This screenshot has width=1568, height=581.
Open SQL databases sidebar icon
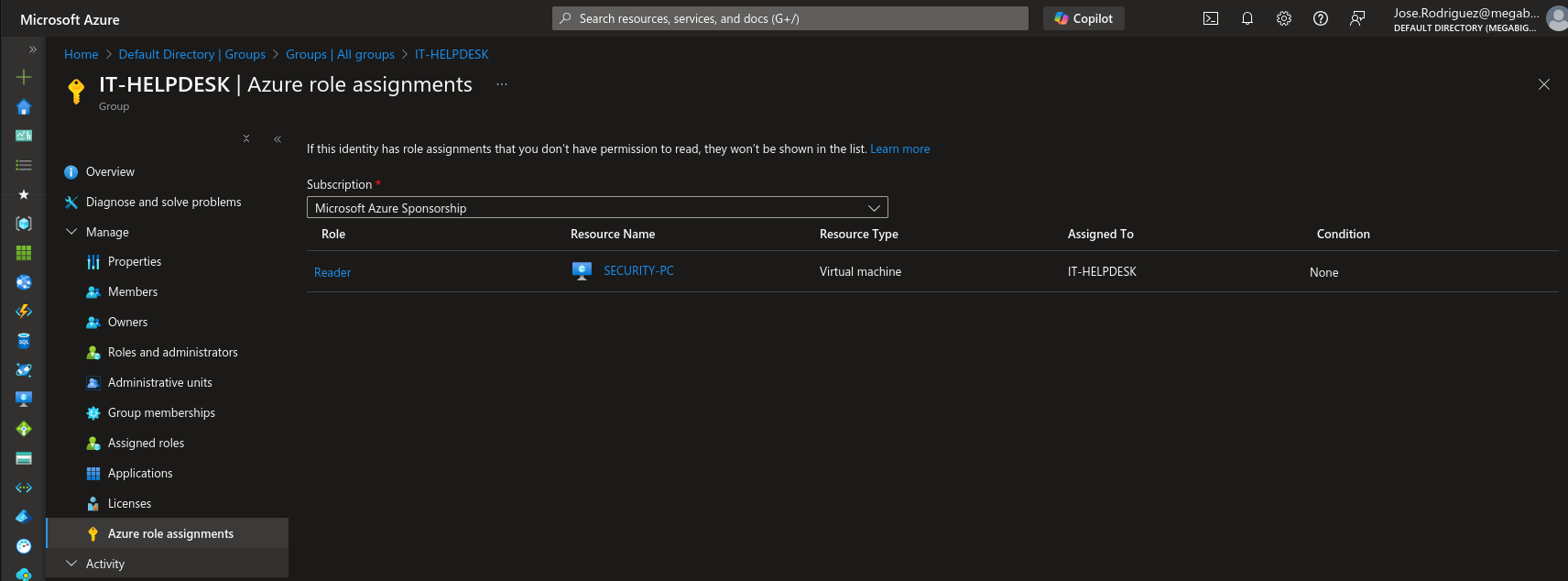(x=24, y=341)
